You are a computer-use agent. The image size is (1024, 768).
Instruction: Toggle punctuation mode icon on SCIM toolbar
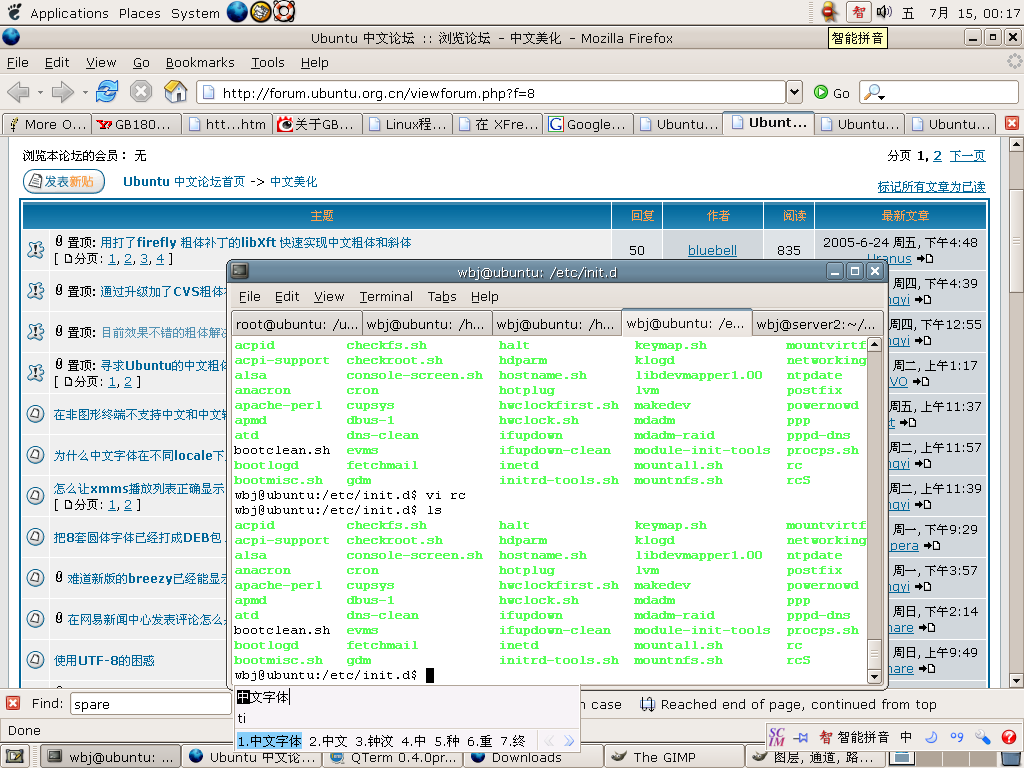click(957, 737)
